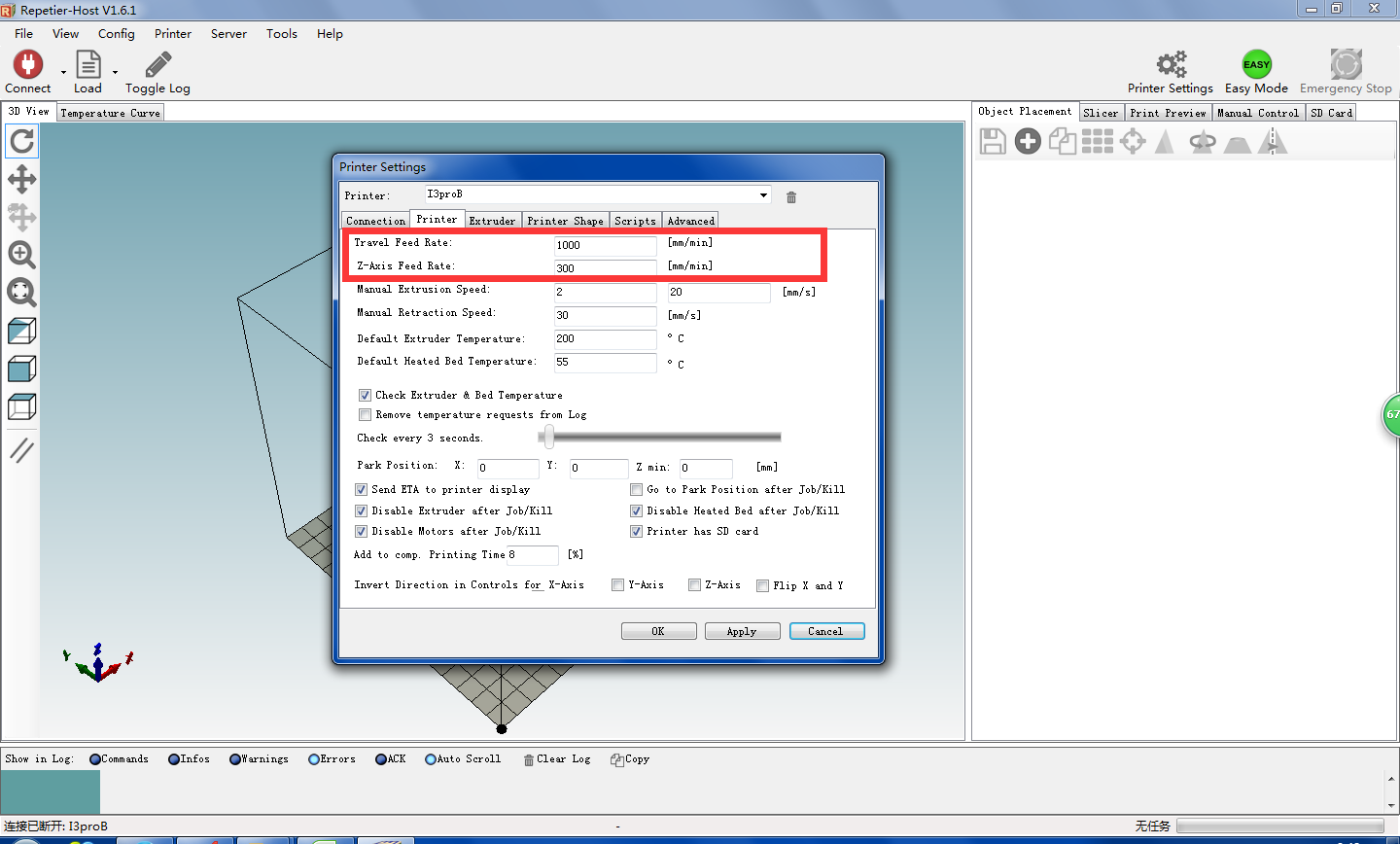This screenshot has height=844, width=1400.
Task: Check the Y-Axis invert direction box
Action: tap(617, 584)
